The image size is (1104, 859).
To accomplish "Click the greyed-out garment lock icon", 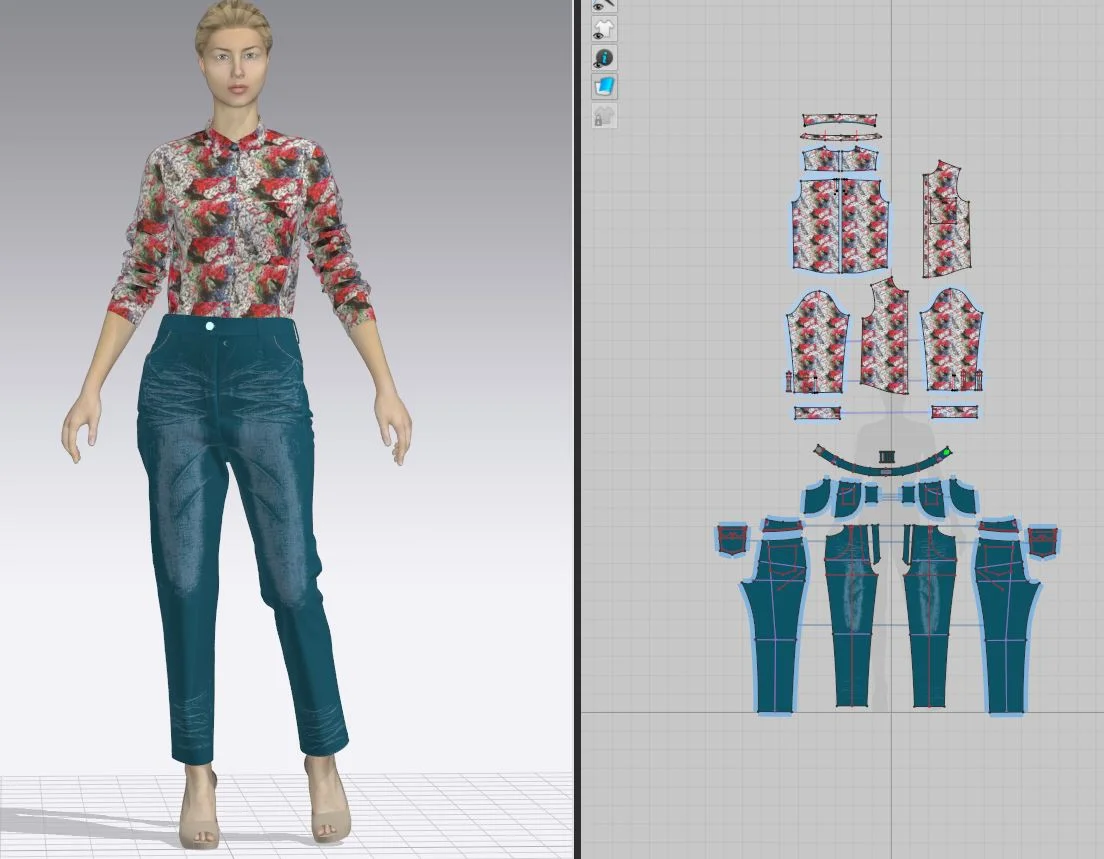I will [604, 115].
